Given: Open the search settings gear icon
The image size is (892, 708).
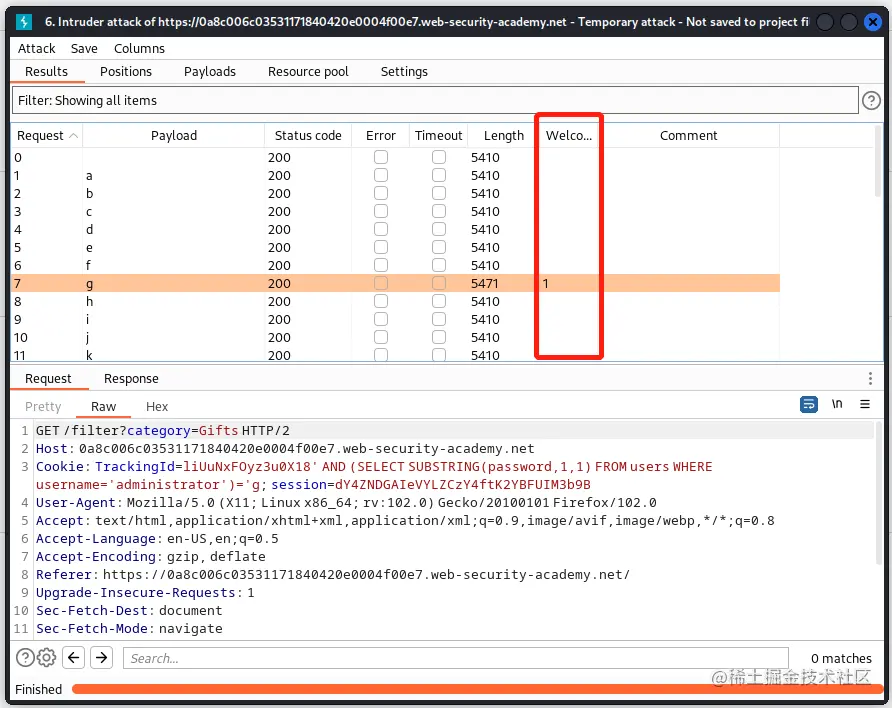Looking at the screenshot, I should 47,658.
